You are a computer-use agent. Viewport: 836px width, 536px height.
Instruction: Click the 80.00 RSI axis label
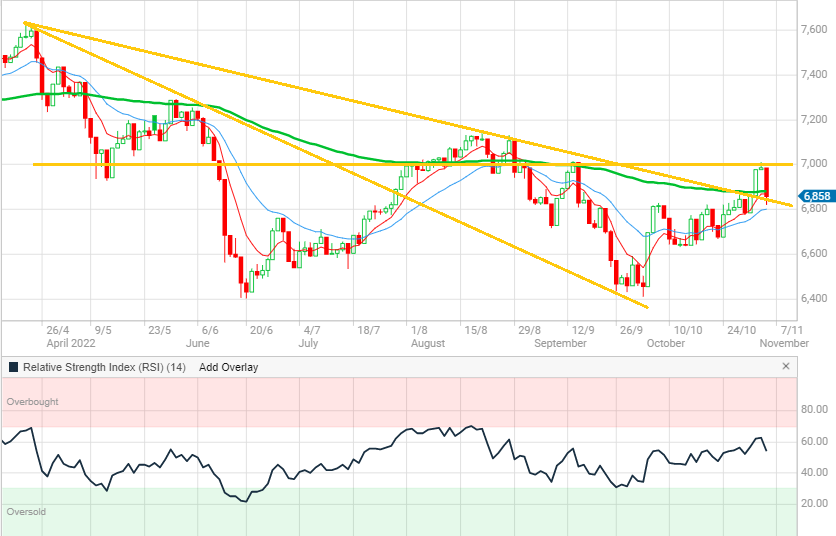[815, 409]
